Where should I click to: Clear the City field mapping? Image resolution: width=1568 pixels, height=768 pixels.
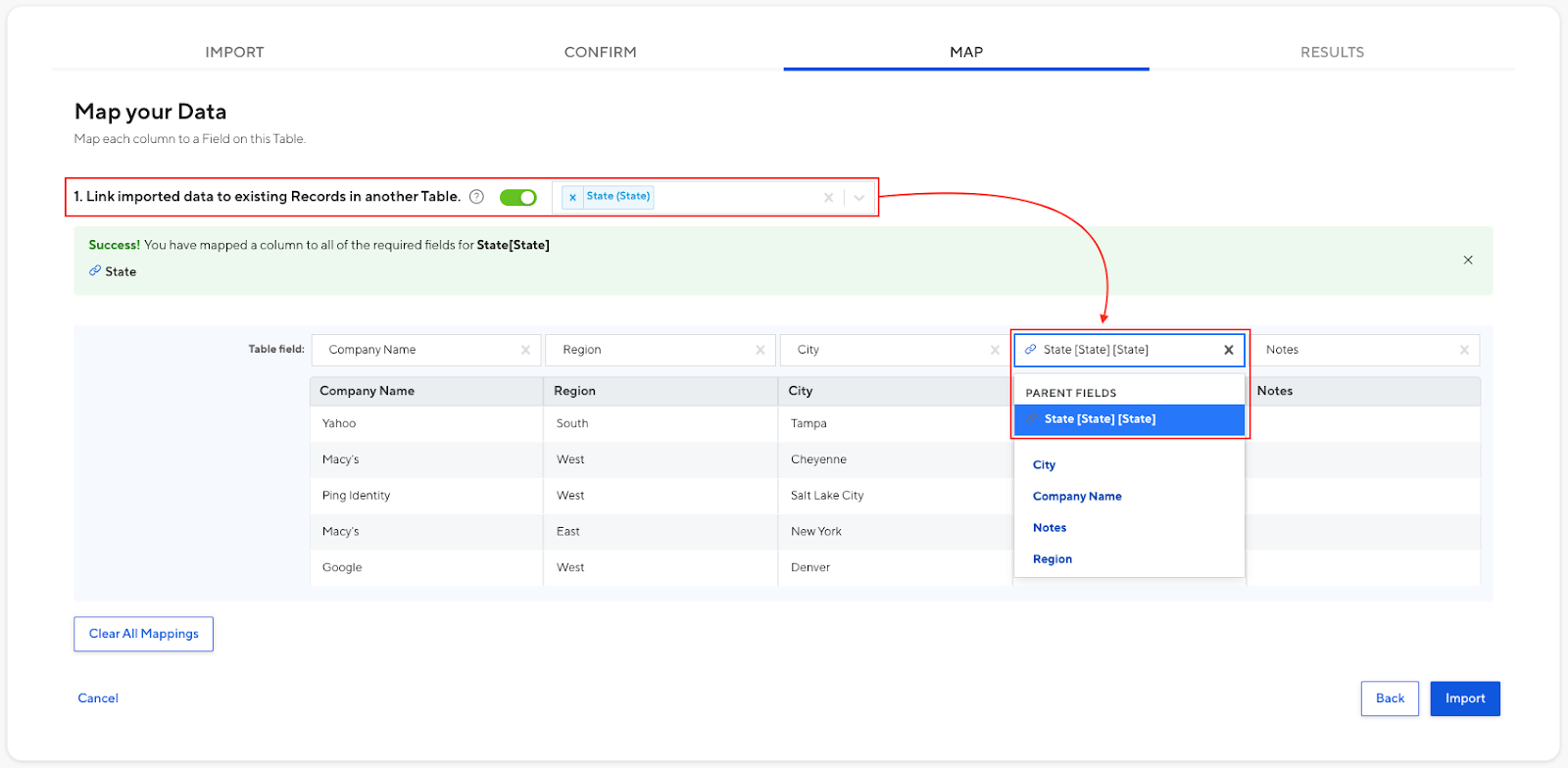coord(995,350)
